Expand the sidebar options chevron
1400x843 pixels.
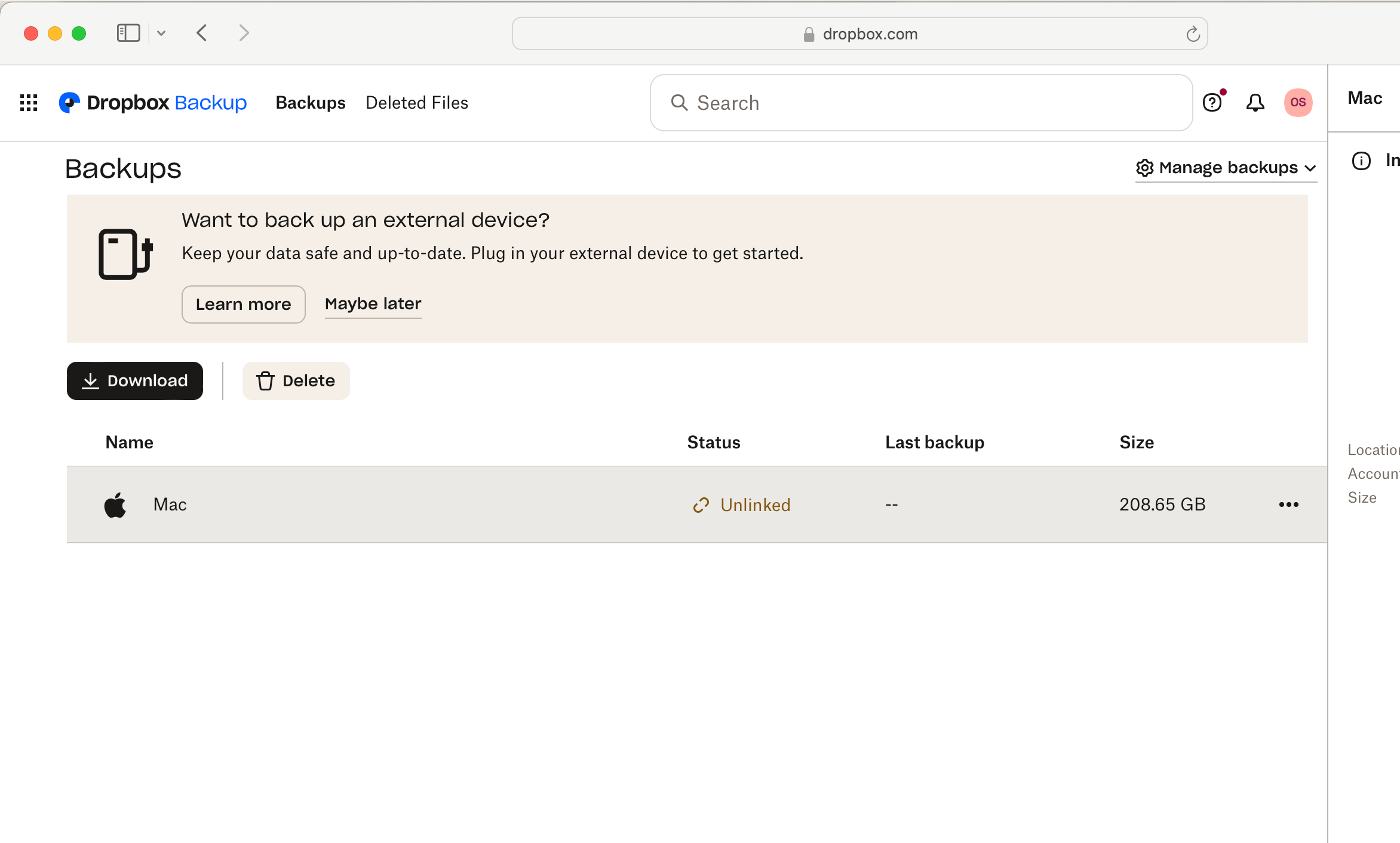tap(161, 33)
